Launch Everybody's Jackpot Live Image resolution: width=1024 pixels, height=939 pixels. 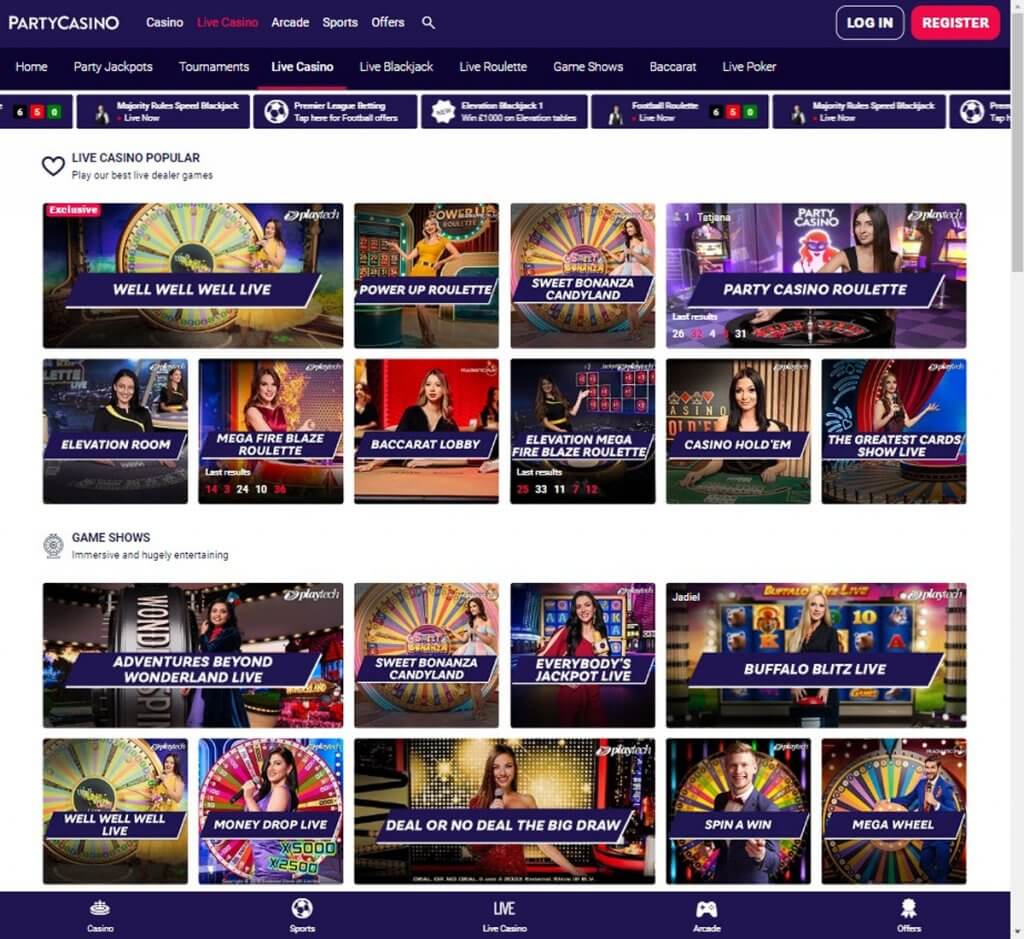(583, 655)
